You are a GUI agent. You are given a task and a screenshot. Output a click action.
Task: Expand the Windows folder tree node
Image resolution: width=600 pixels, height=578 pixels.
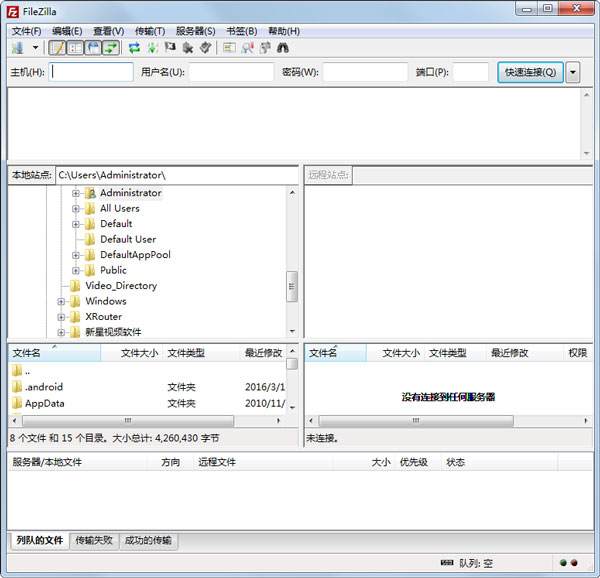(61, 301)
